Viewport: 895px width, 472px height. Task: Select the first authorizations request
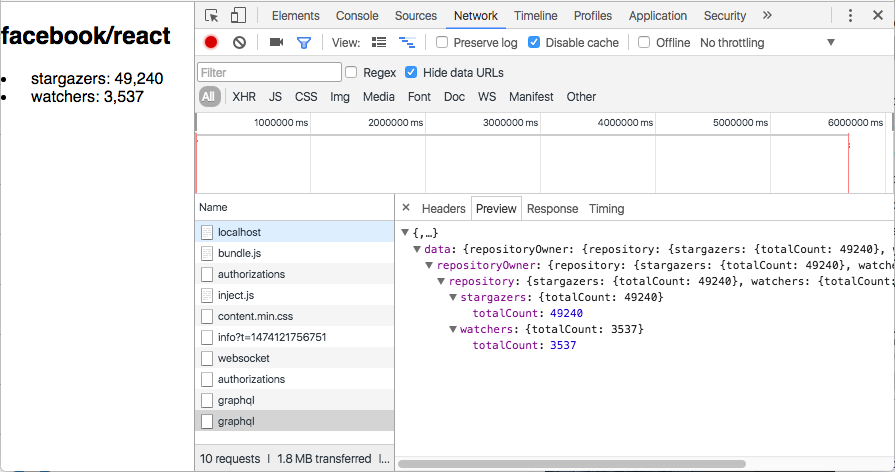[x=295, y=274]
